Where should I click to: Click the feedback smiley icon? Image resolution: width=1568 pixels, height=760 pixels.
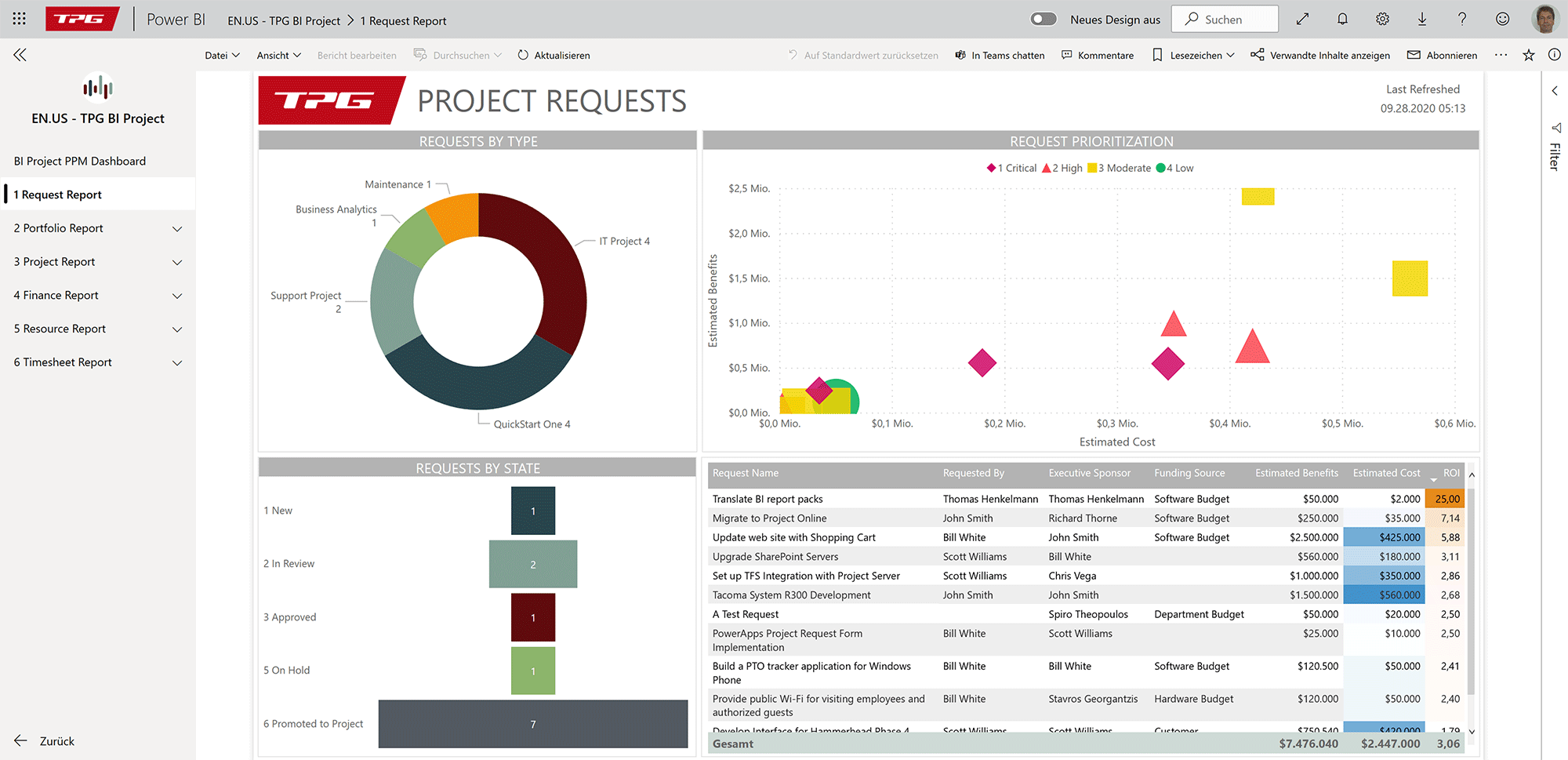click(1502, 18)
